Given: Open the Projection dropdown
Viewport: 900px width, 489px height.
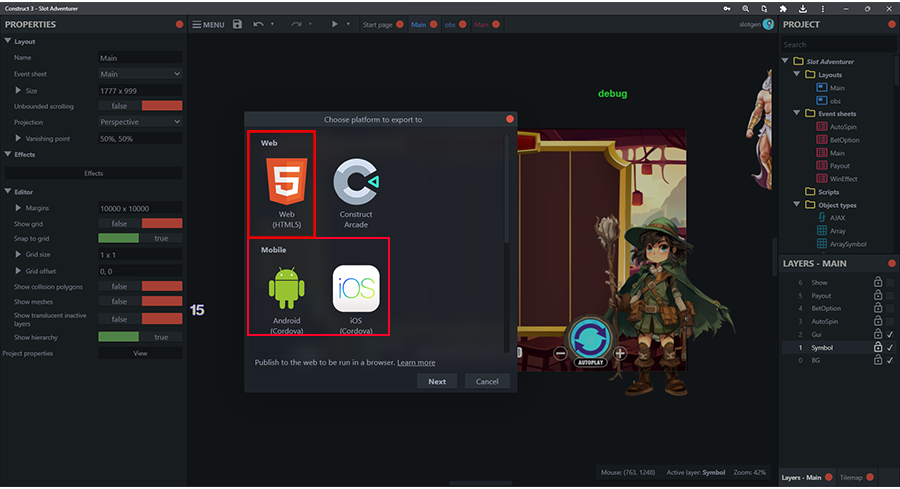Looking at the screenshot, I should (x=140, y=122).
